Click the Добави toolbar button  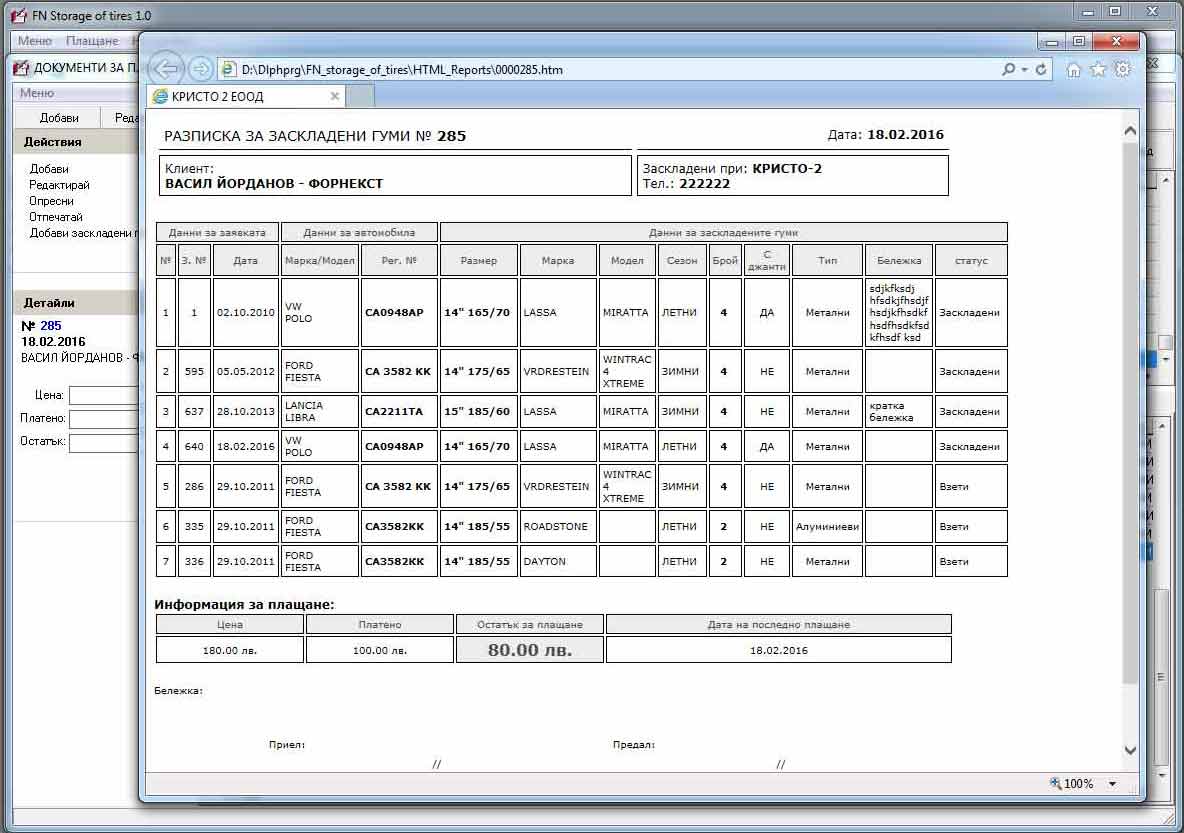59,118
